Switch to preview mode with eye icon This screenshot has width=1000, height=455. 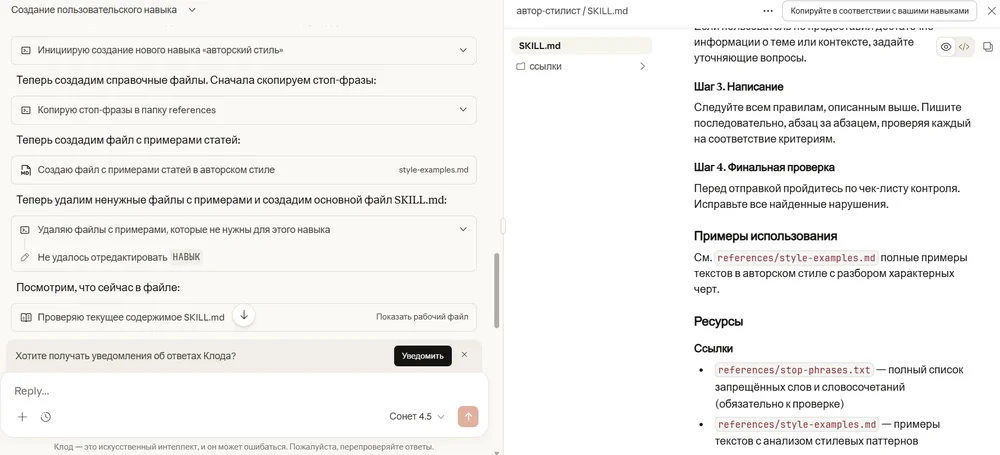coord(946,47)
